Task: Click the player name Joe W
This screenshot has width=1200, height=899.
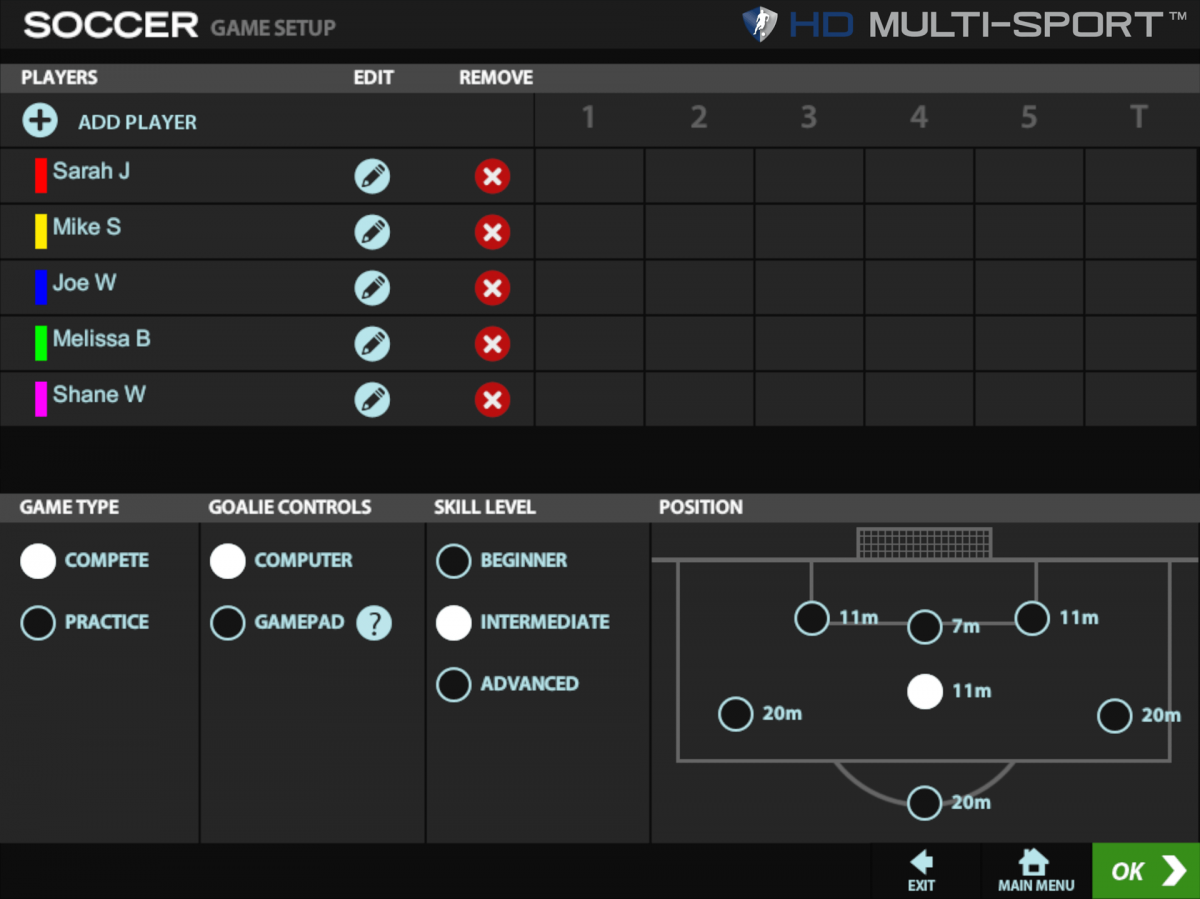Action: coord(85,283)
